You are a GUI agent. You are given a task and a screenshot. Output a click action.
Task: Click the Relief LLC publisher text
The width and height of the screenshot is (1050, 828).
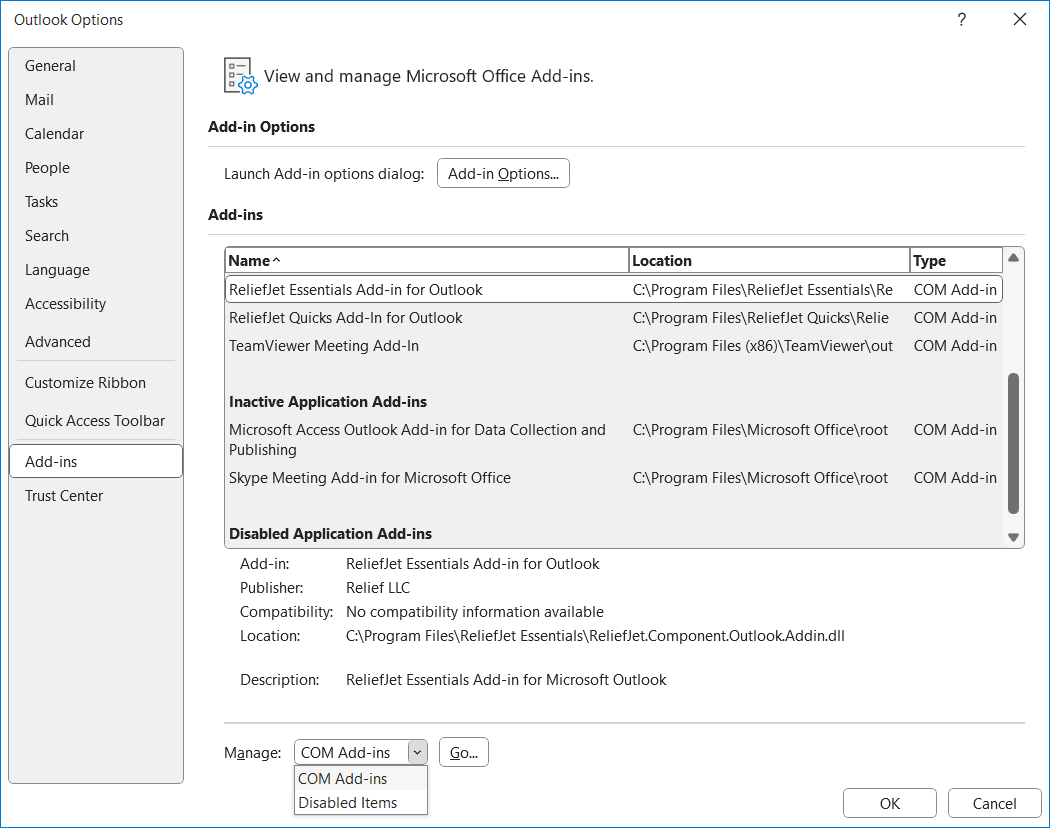pyautogui.click(x=378, y=588)
